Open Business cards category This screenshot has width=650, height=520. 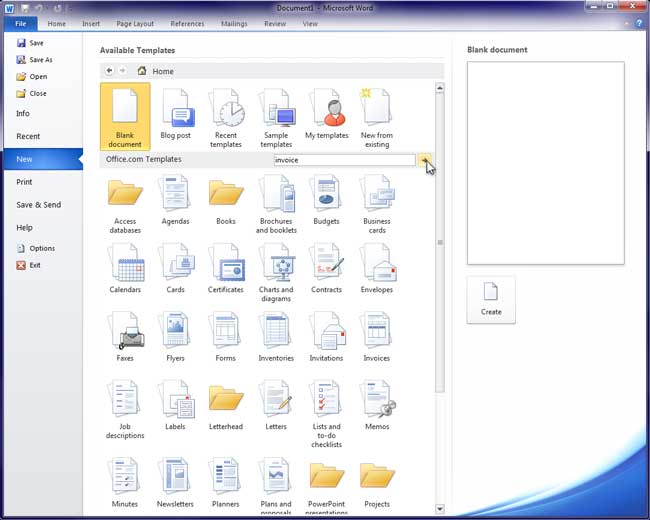click(x=377, y=204)
